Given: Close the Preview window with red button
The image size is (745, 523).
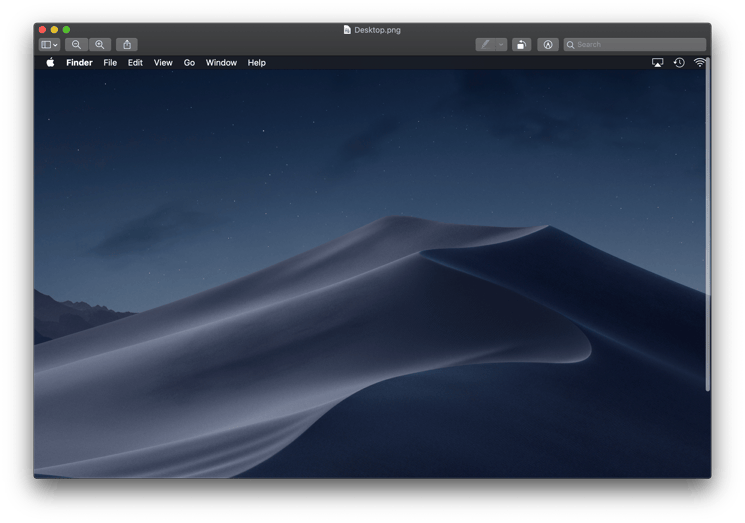Looking at the screenshot, I should coord(42,29).
